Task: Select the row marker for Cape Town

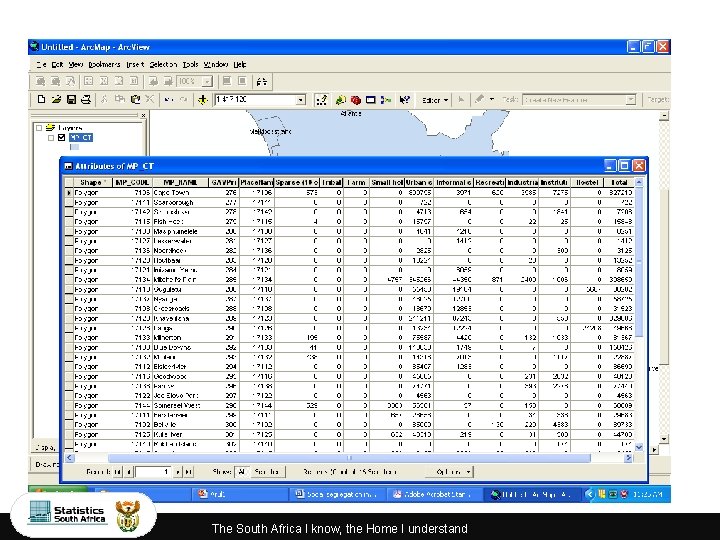Action: [x=69, y=193]
